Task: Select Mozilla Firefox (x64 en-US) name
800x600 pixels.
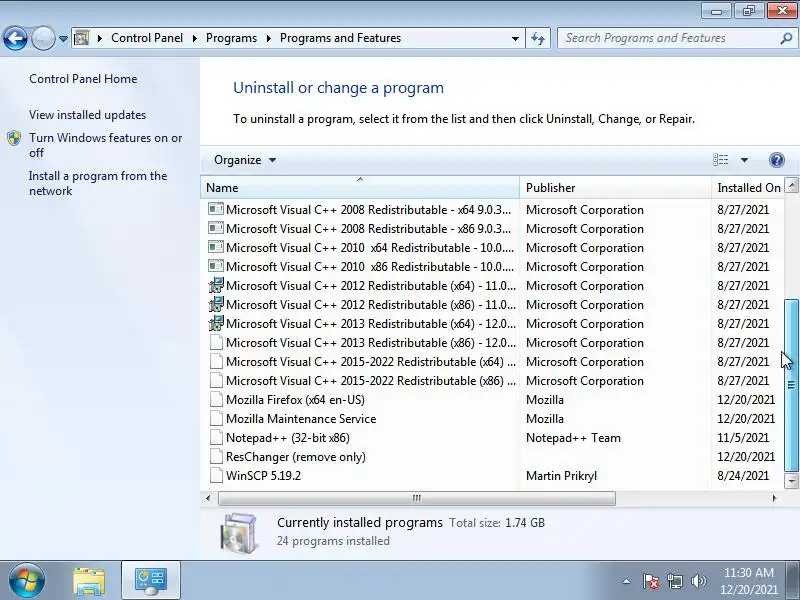Action: 295,400
